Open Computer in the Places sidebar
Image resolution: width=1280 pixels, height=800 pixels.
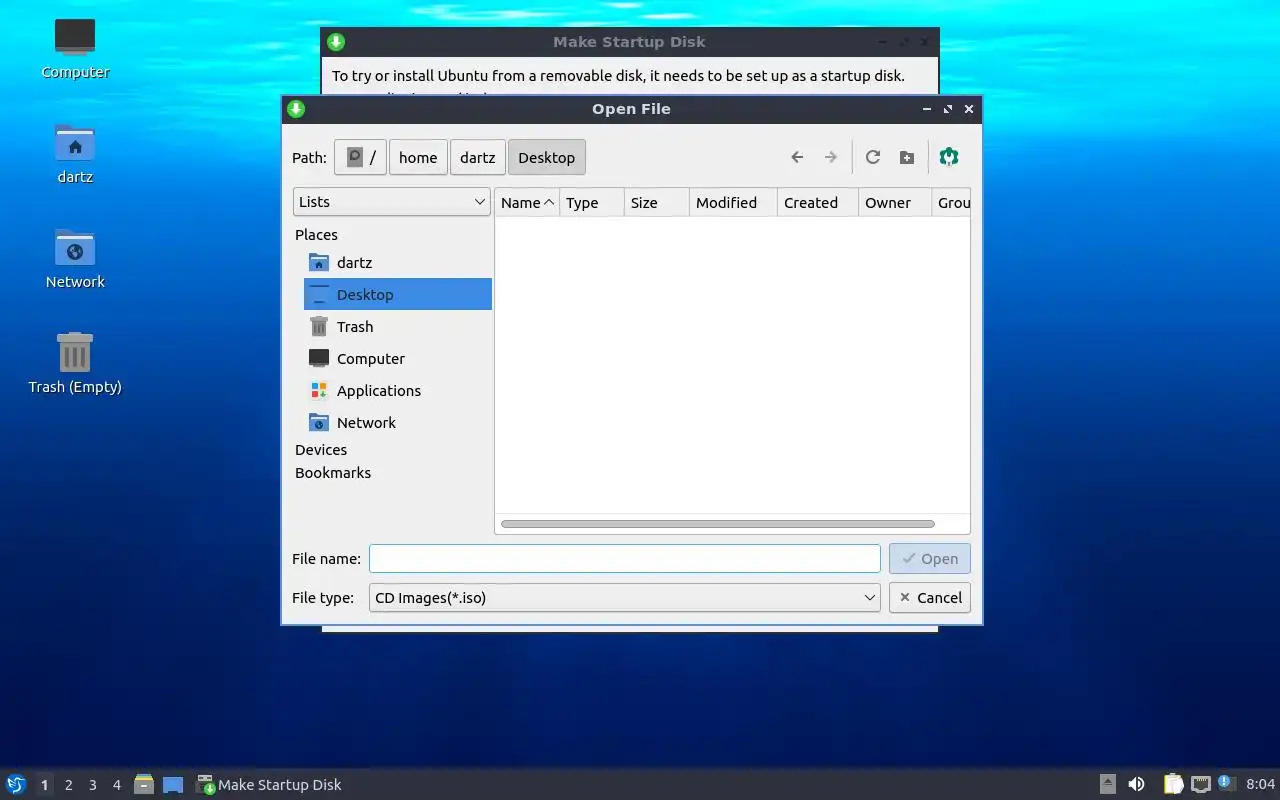(397, 358)
